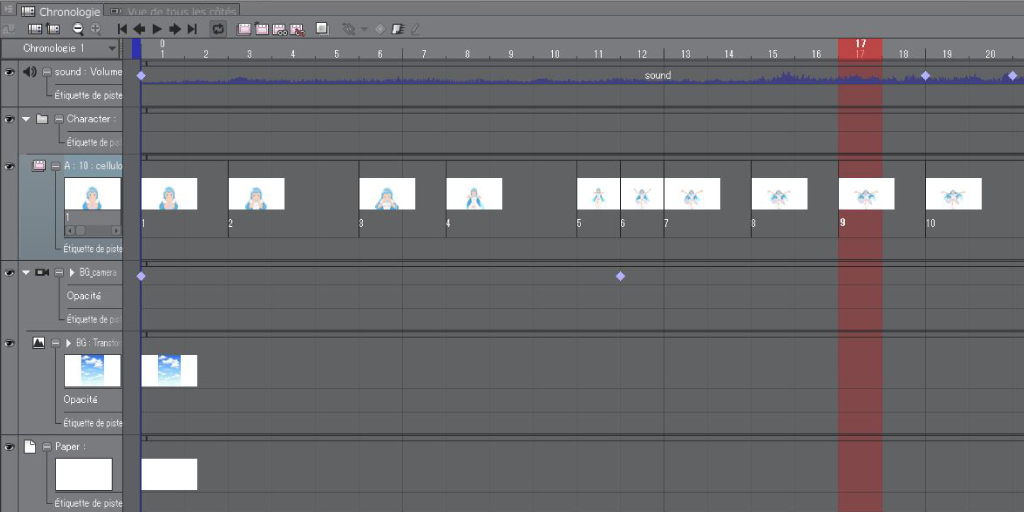
Task: Click the blue playhead handle in ruler
Action: 136,49
